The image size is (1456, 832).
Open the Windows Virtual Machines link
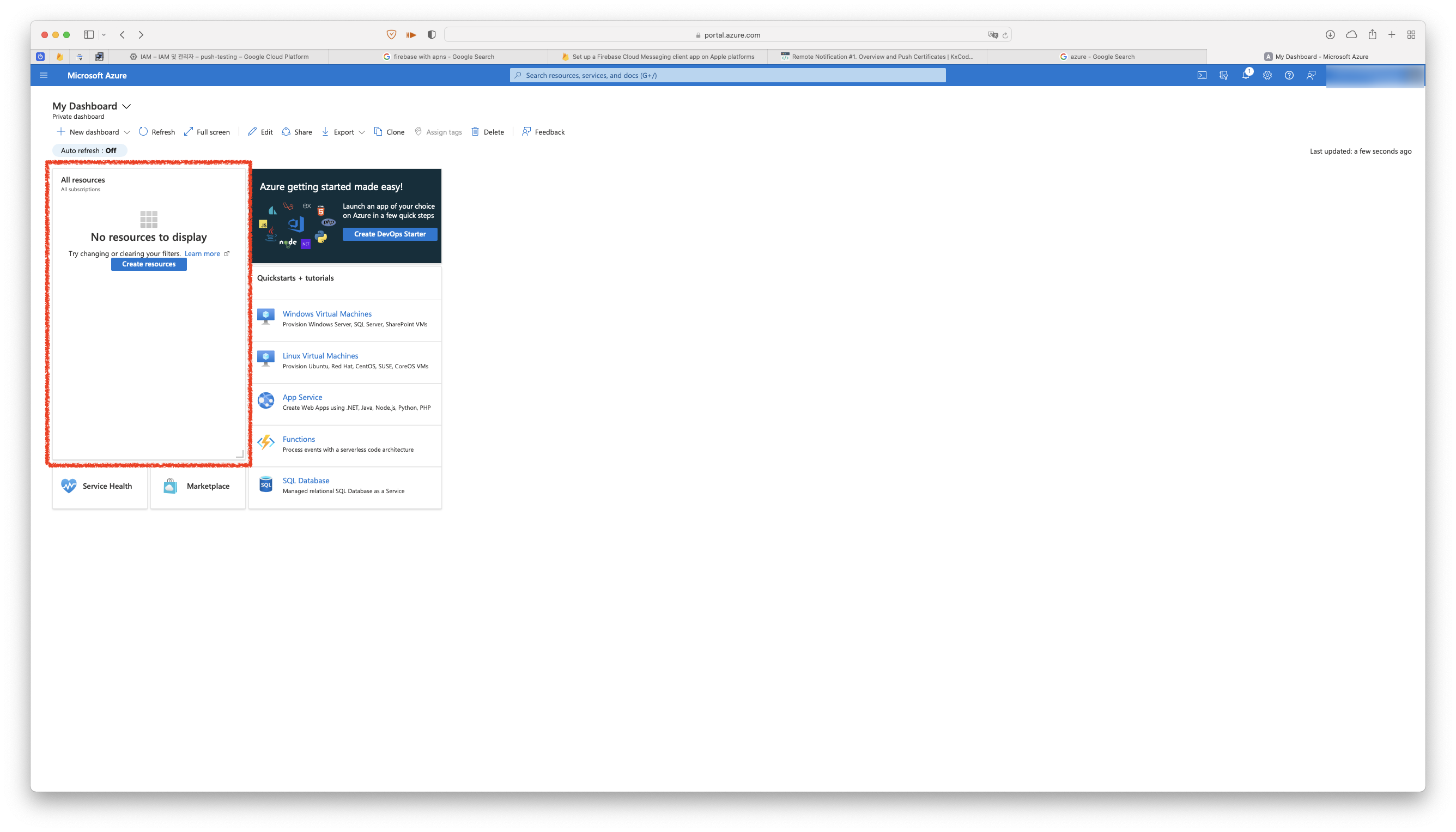[327, 314]
